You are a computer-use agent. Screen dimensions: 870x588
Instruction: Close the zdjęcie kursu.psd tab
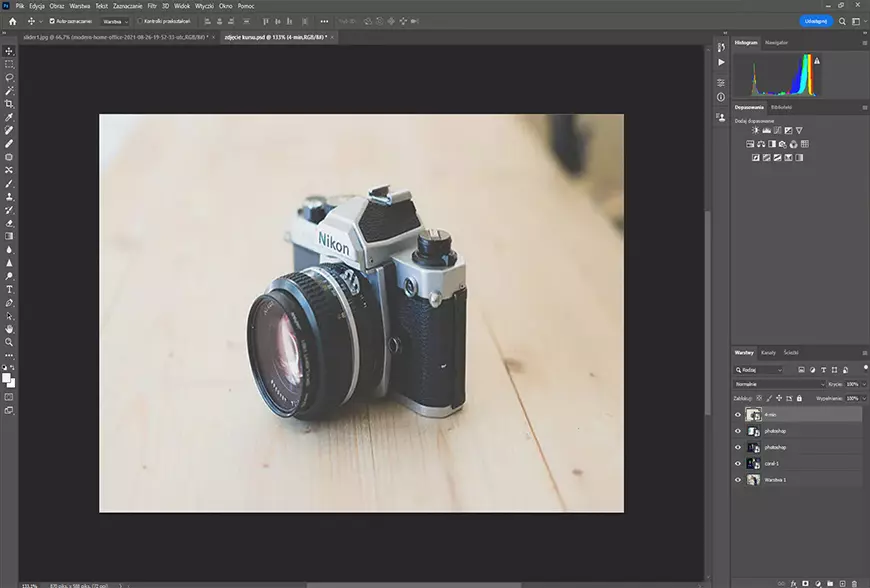332,37
